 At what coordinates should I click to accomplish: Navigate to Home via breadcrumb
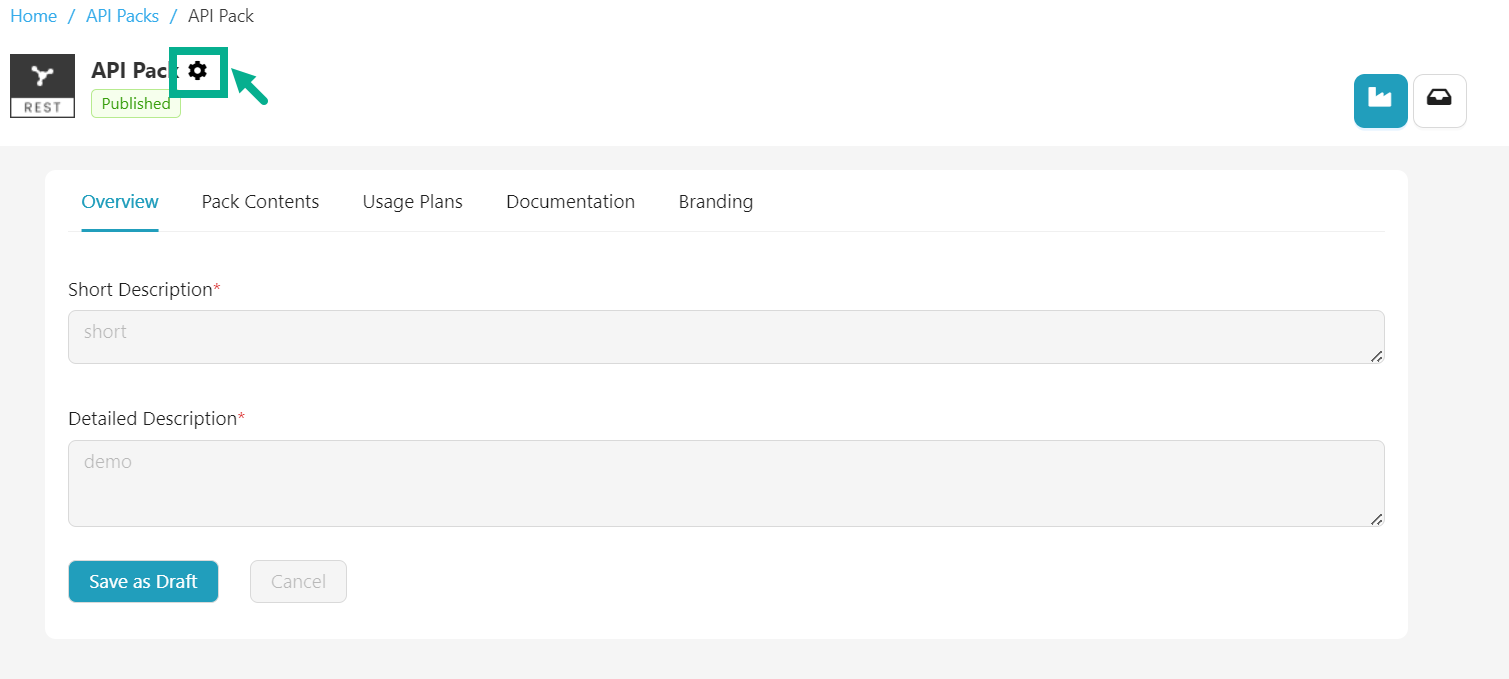pyautogui.click(x=33, y=16)
